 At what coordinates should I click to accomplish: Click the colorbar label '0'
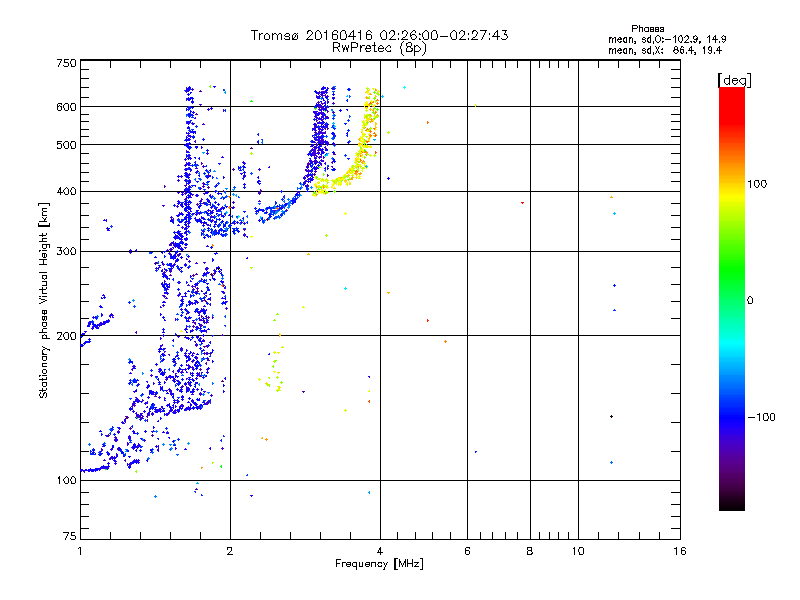click(750, 301)
